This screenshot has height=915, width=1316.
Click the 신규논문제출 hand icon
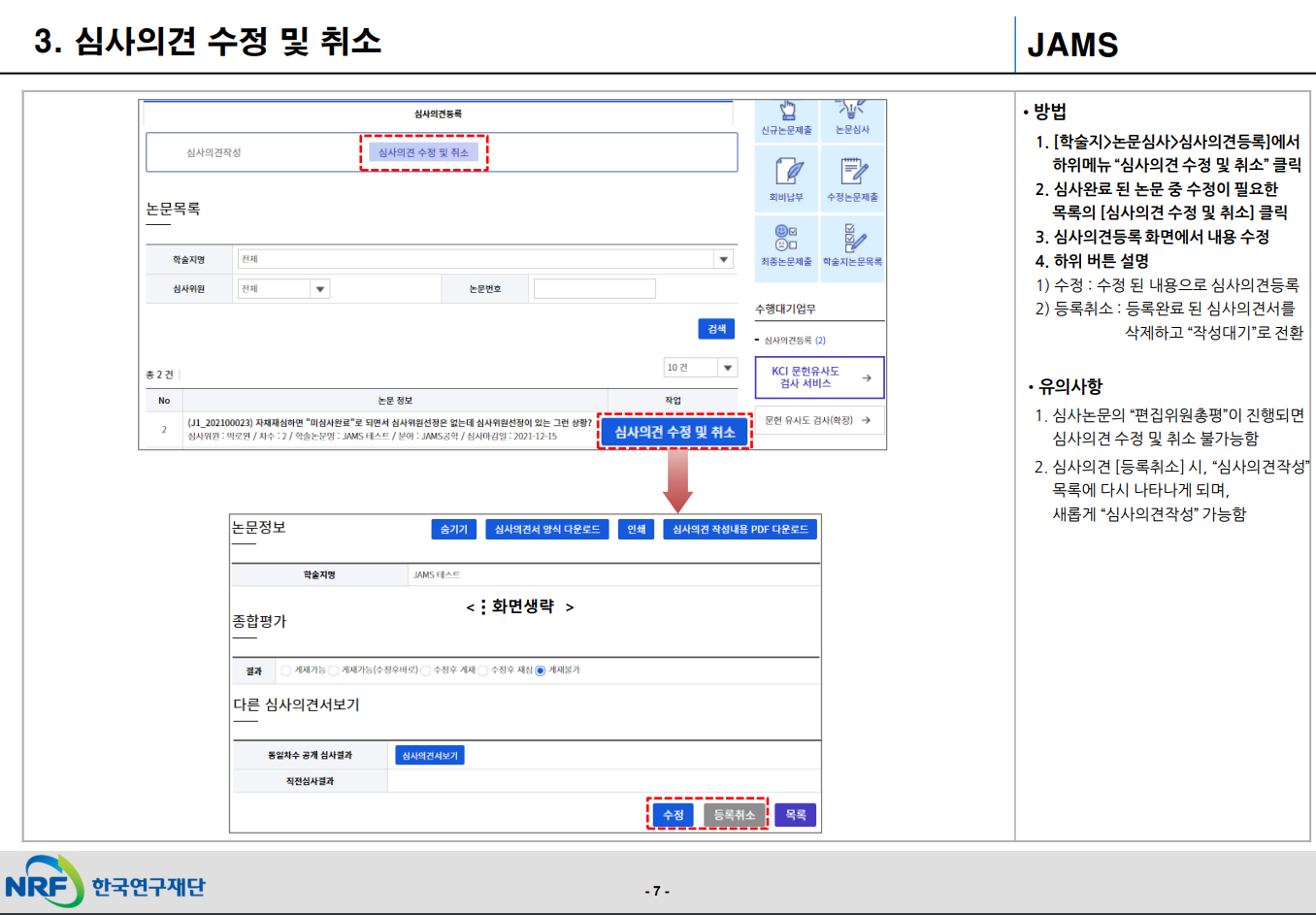click(787, 111)
